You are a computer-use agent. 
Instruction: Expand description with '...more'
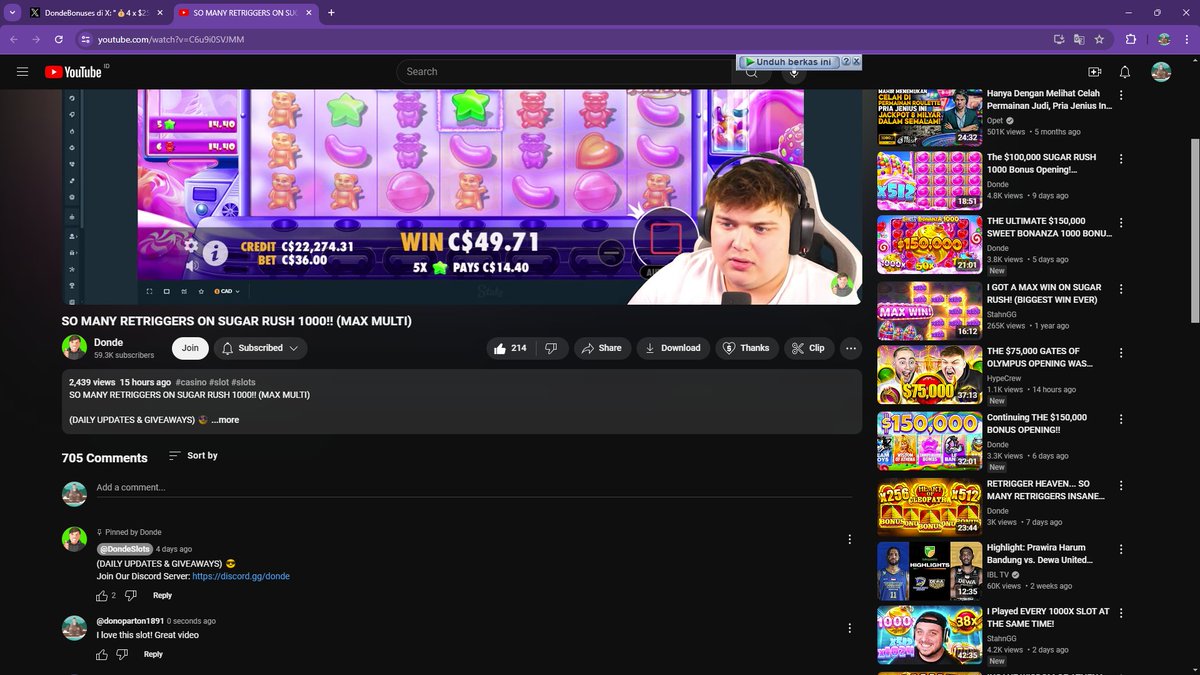[225, 420]
